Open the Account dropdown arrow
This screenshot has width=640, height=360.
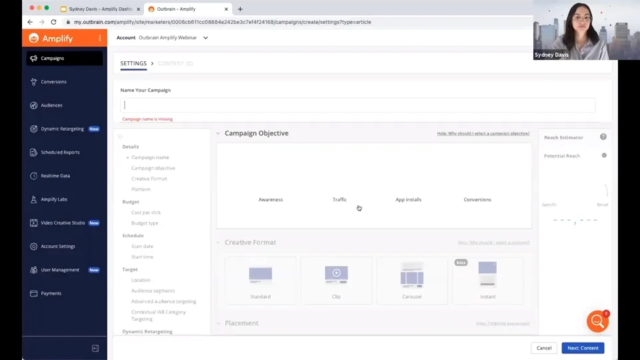click(205, 38)
